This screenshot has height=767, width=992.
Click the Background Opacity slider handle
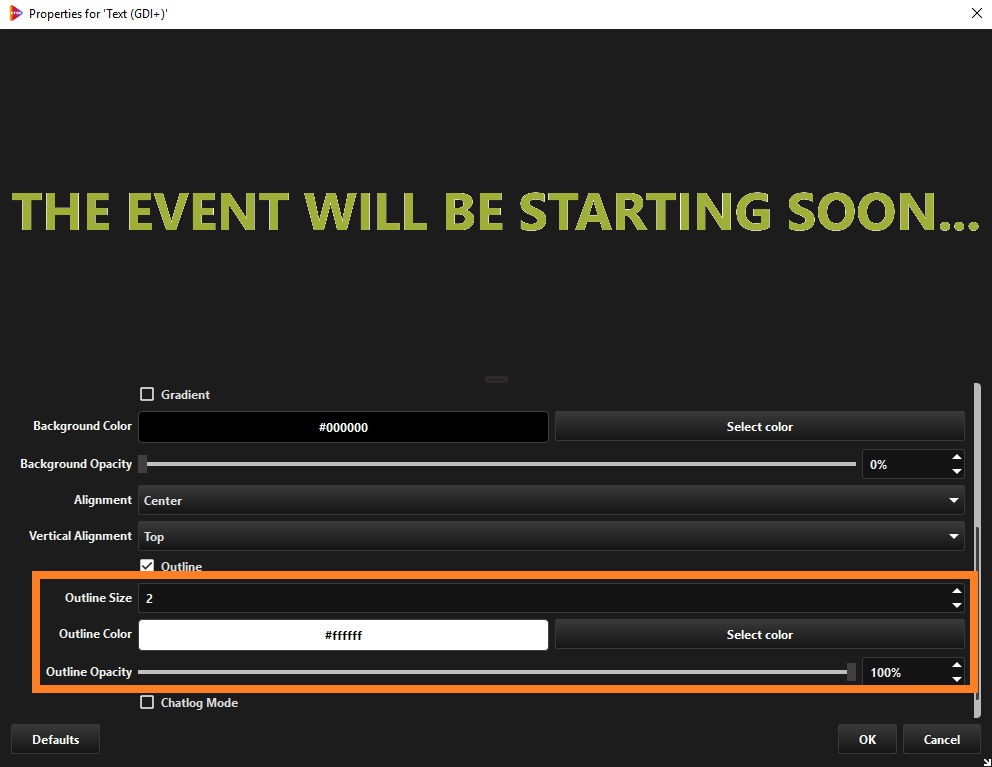(143, 464)
